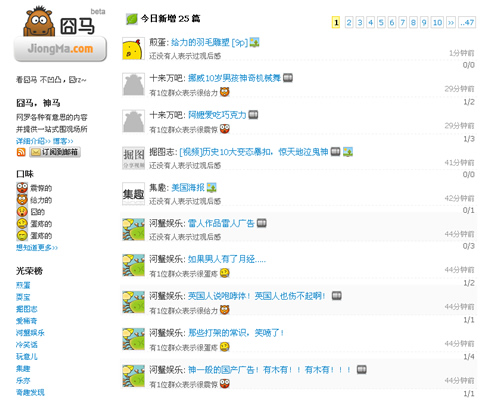
Task: Click the 十来万吧 author name before 阿嬷爱吃巧克力
Action: pos(166,115)
